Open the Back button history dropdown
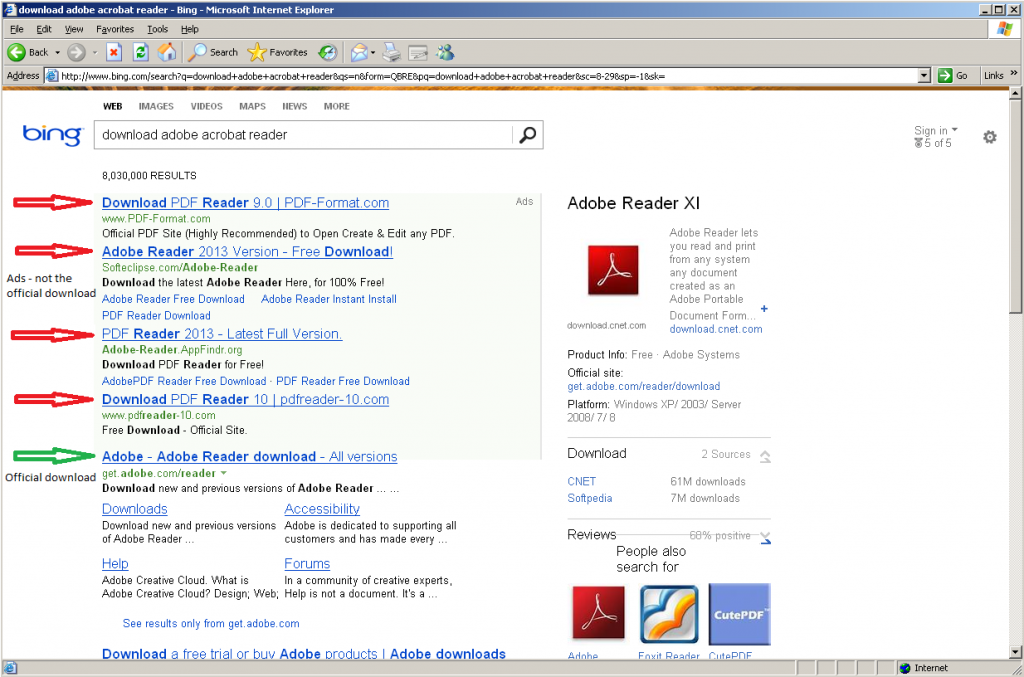The width and height of the screenshot is (1024, 677). click(57, 52)
